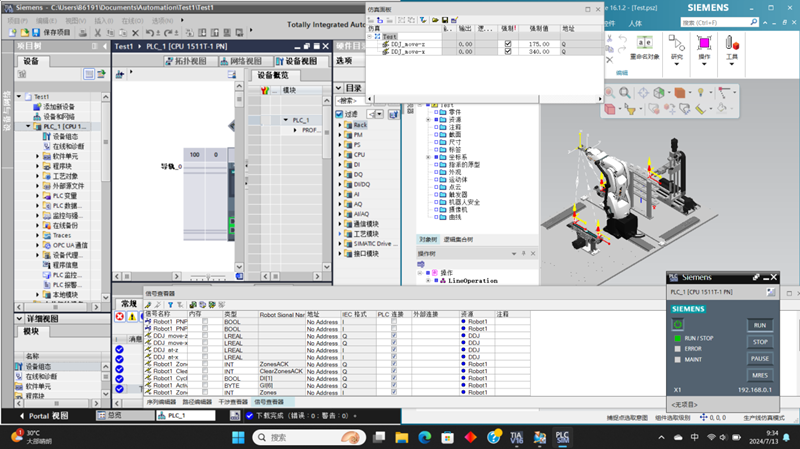800x449 pixels.
Task: Expand the Traces node in project tree
Action: tap(37, 235)
